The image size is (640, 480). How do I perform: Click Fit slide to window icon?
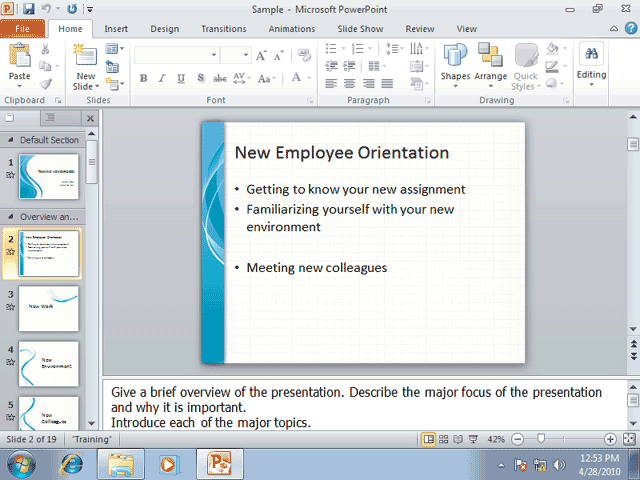pos(627,439)
